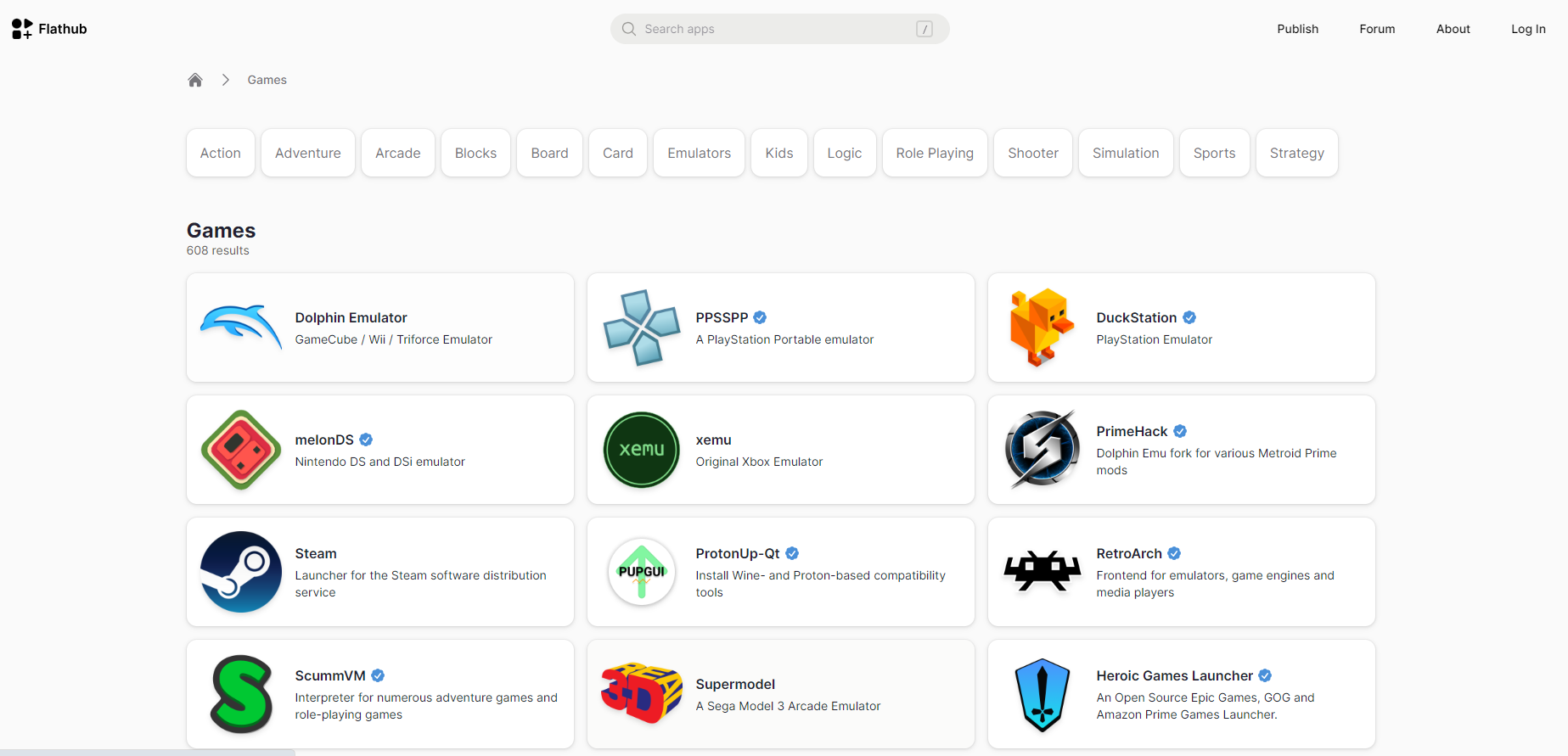Viewport: 1568px width, 756px height.
Task: Filter by Strategy category
Action: pos(1297,153)
